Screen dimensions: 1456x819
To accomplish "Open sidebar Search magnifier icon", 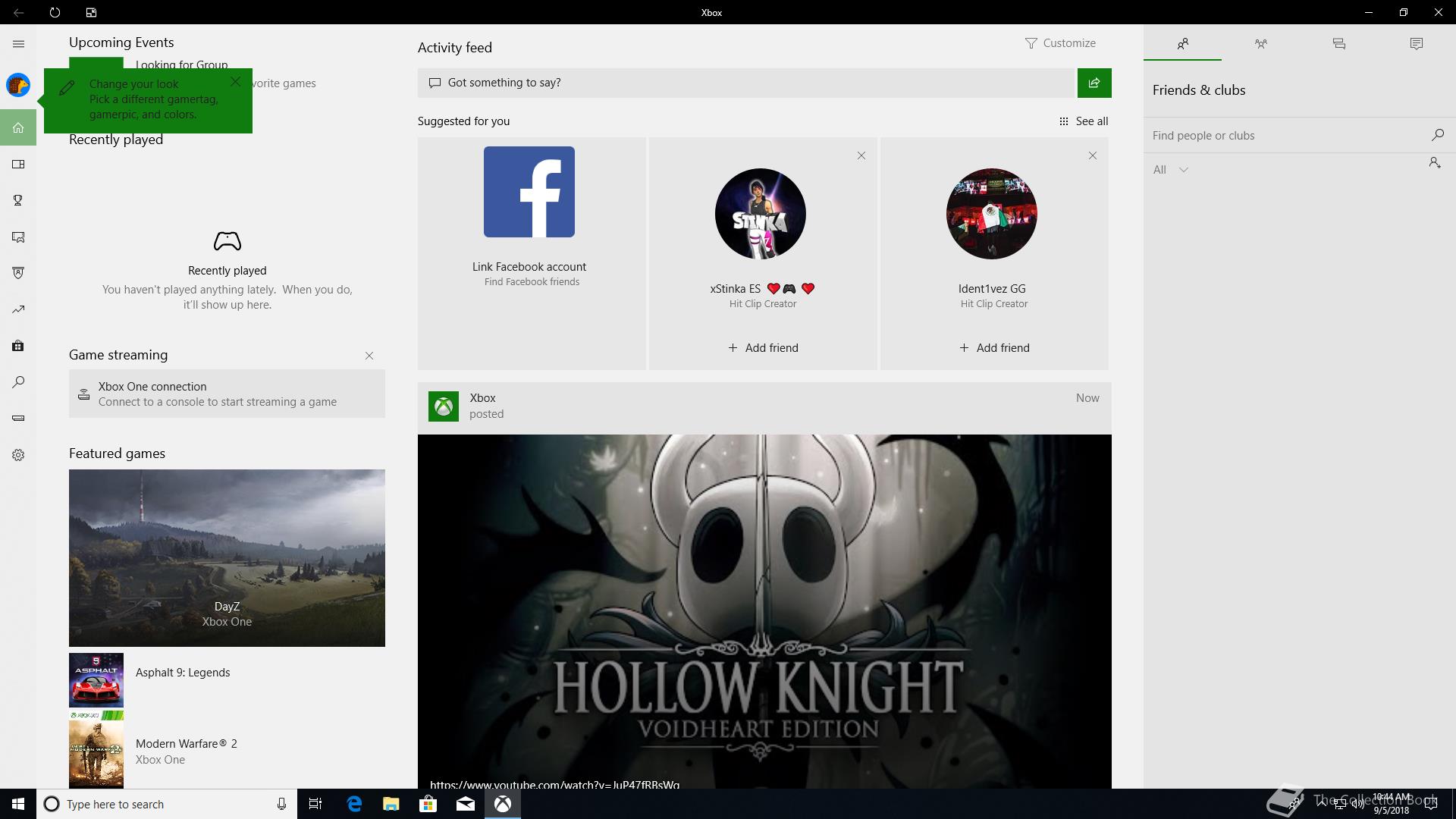I will point(18,382).
